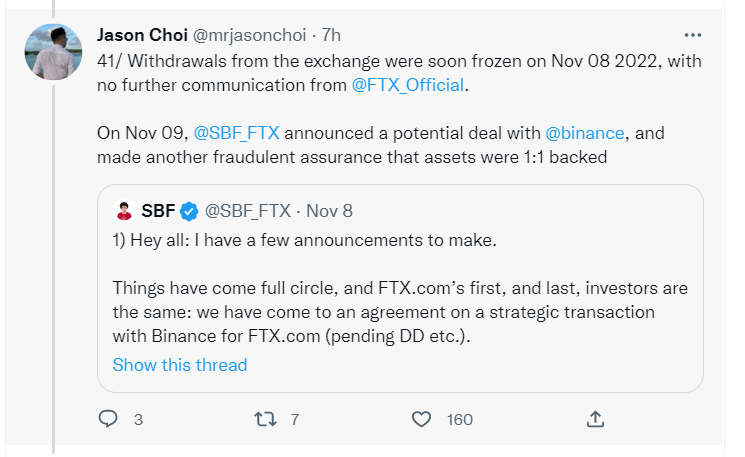745x457 pixels.
Task: Click SBF's blue verified badge
Action: 187,211
